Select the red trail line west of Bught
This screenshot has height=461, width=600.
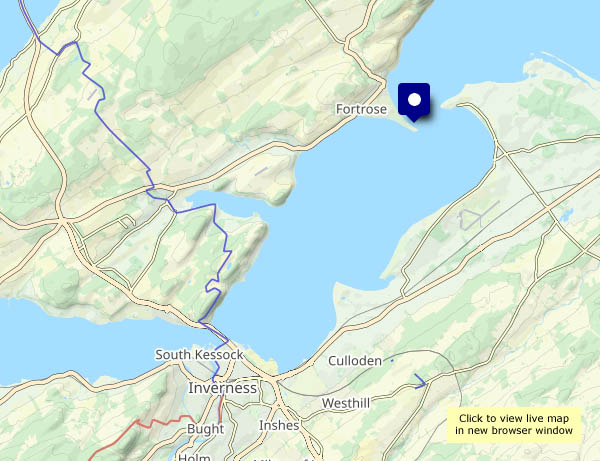tap(142, 436)
